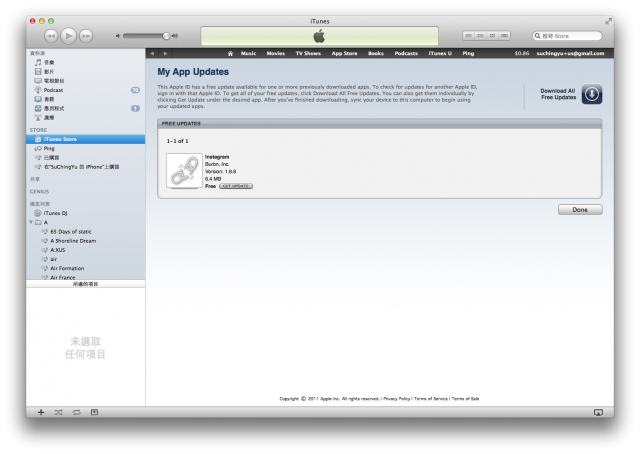
Task: Click the Instagram app name
Action: coord(217,157)
